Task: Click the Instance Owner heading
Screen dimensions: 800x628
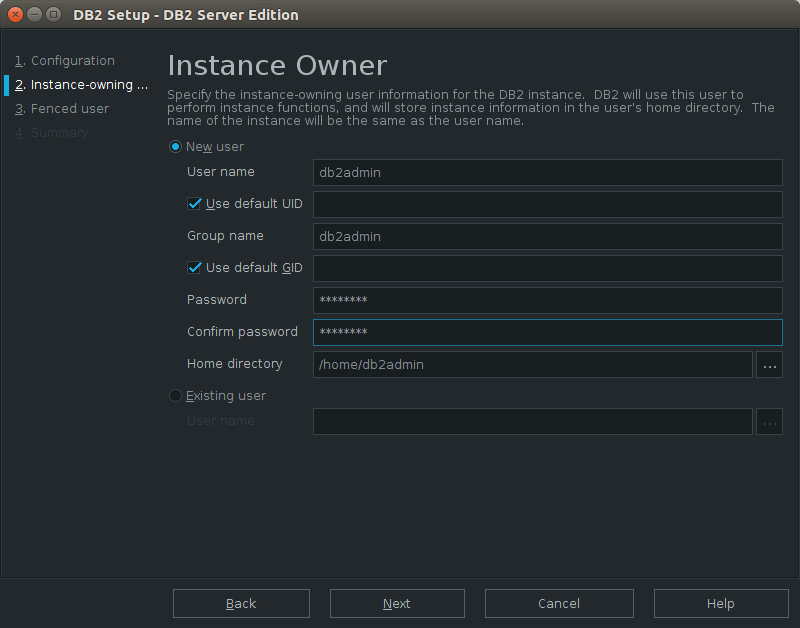Action: (277, 66)
